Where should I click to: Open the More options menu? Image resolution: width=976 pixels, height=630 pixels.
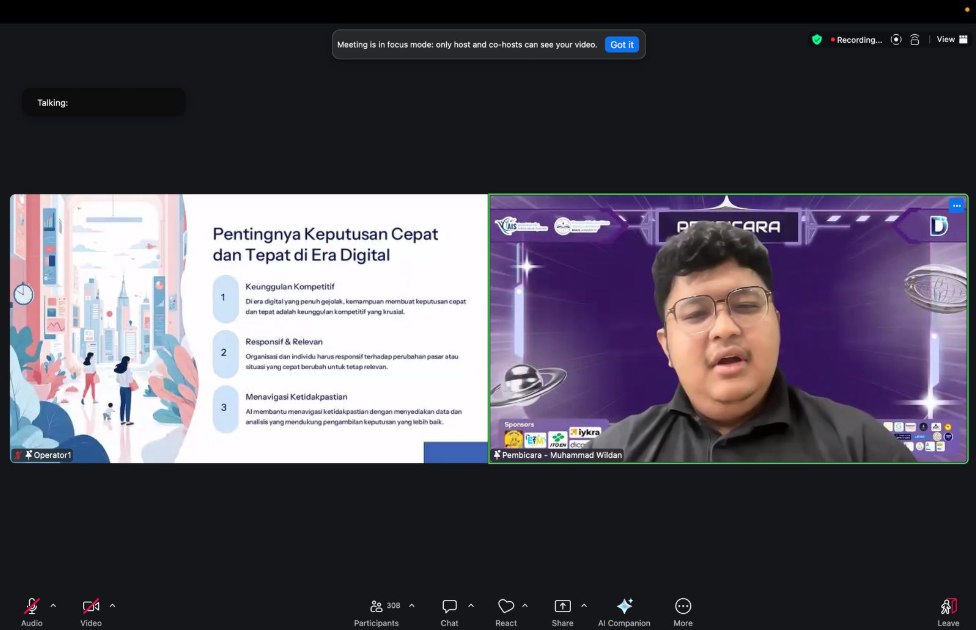click(683, 607)
